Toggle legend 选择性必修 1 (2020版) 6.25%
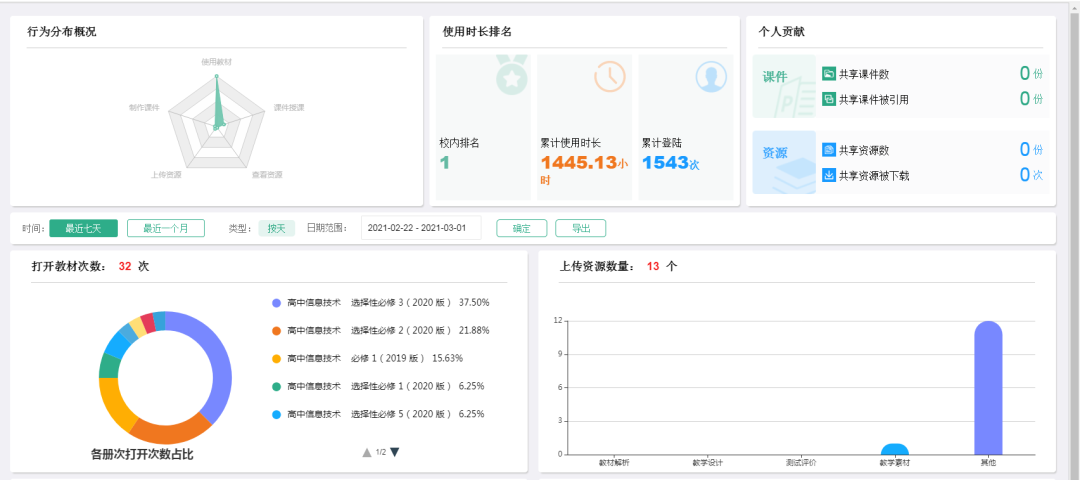This screenshot has width=1080, height=480. point(378,386)
